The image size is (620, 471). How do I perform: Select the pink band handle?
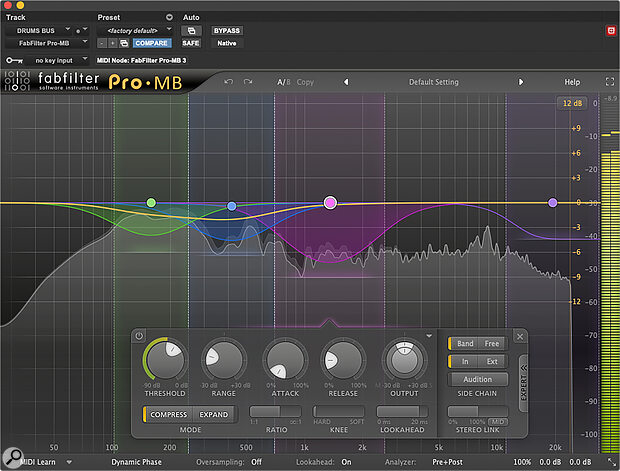[x=330, y=203]
